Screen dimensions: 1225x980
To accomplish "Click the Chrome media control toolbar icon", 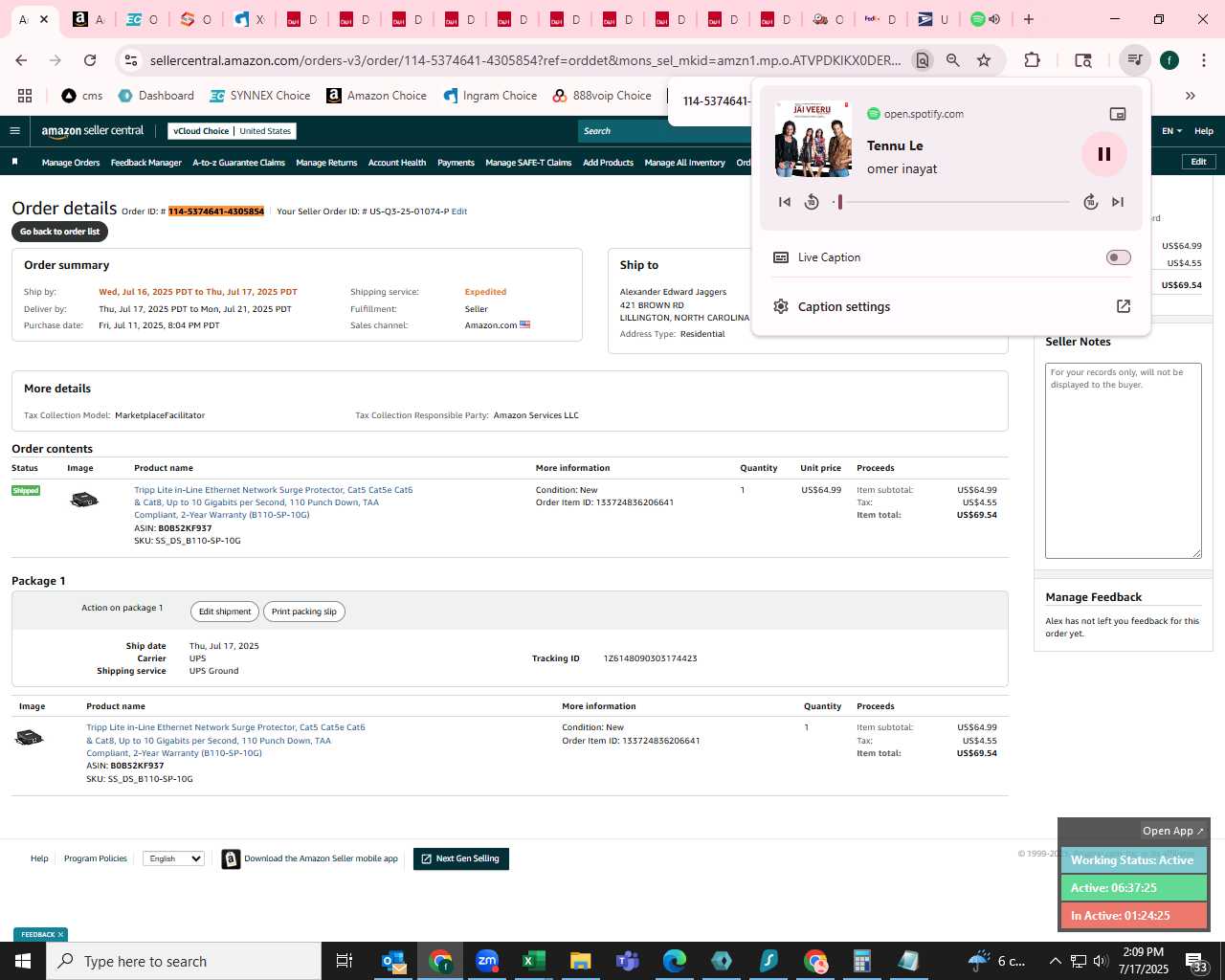I will pos(1134,60).
